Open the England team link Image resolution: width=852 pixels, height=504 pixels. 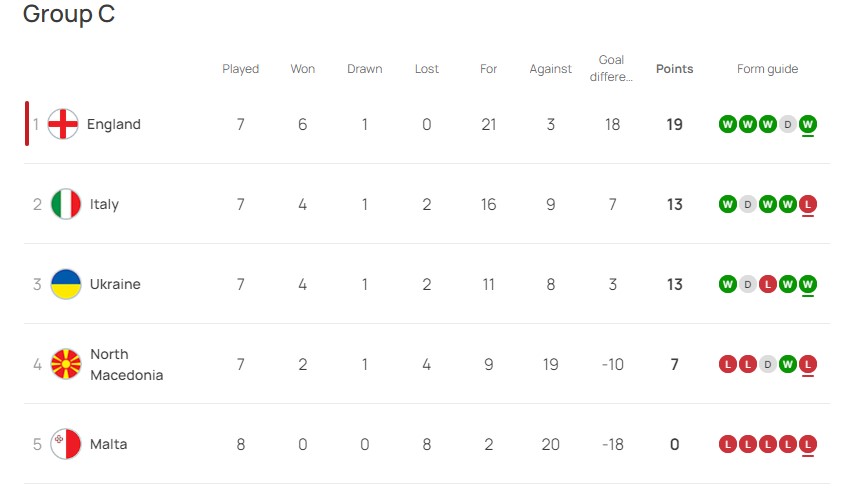coord(114,124)
